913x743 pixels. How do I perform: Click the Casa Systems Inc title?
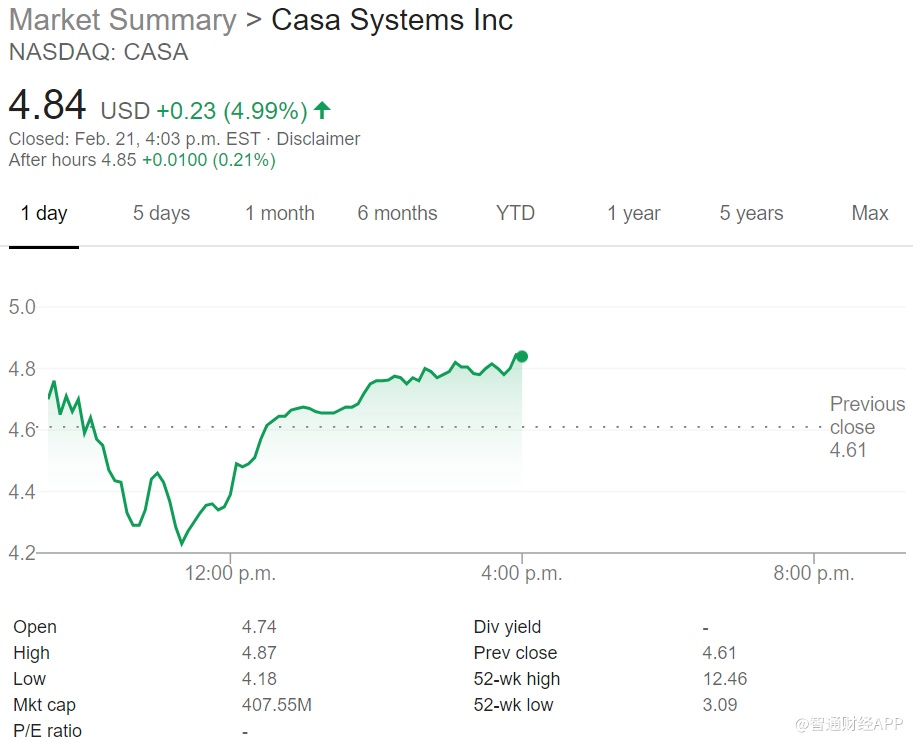pos(392,20)
